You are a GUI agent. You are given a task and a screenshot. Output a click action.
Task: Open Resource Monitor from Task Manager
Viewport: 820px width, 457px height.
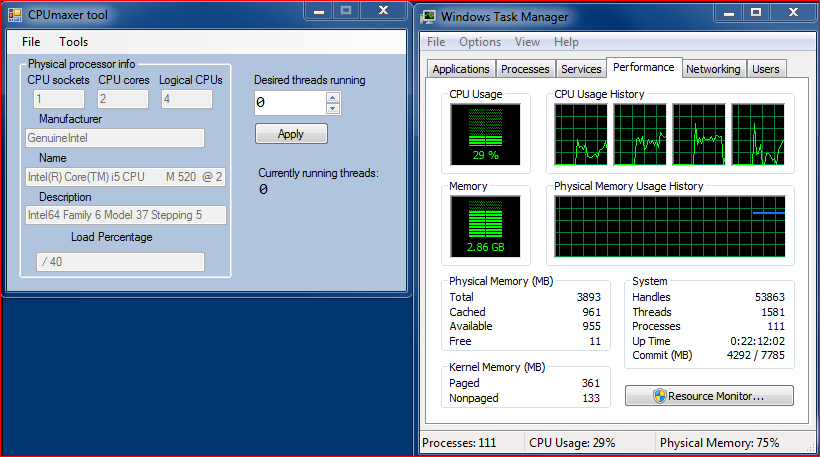click(709, 396)
